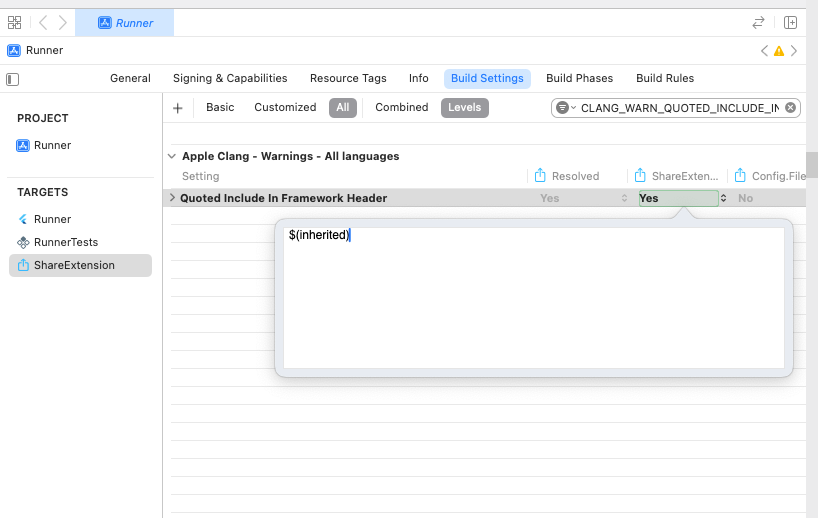The width and height of the screenshot is (818, 518).
Task: Collapse Apple Clang Warnings section
Action: [172, 156]
